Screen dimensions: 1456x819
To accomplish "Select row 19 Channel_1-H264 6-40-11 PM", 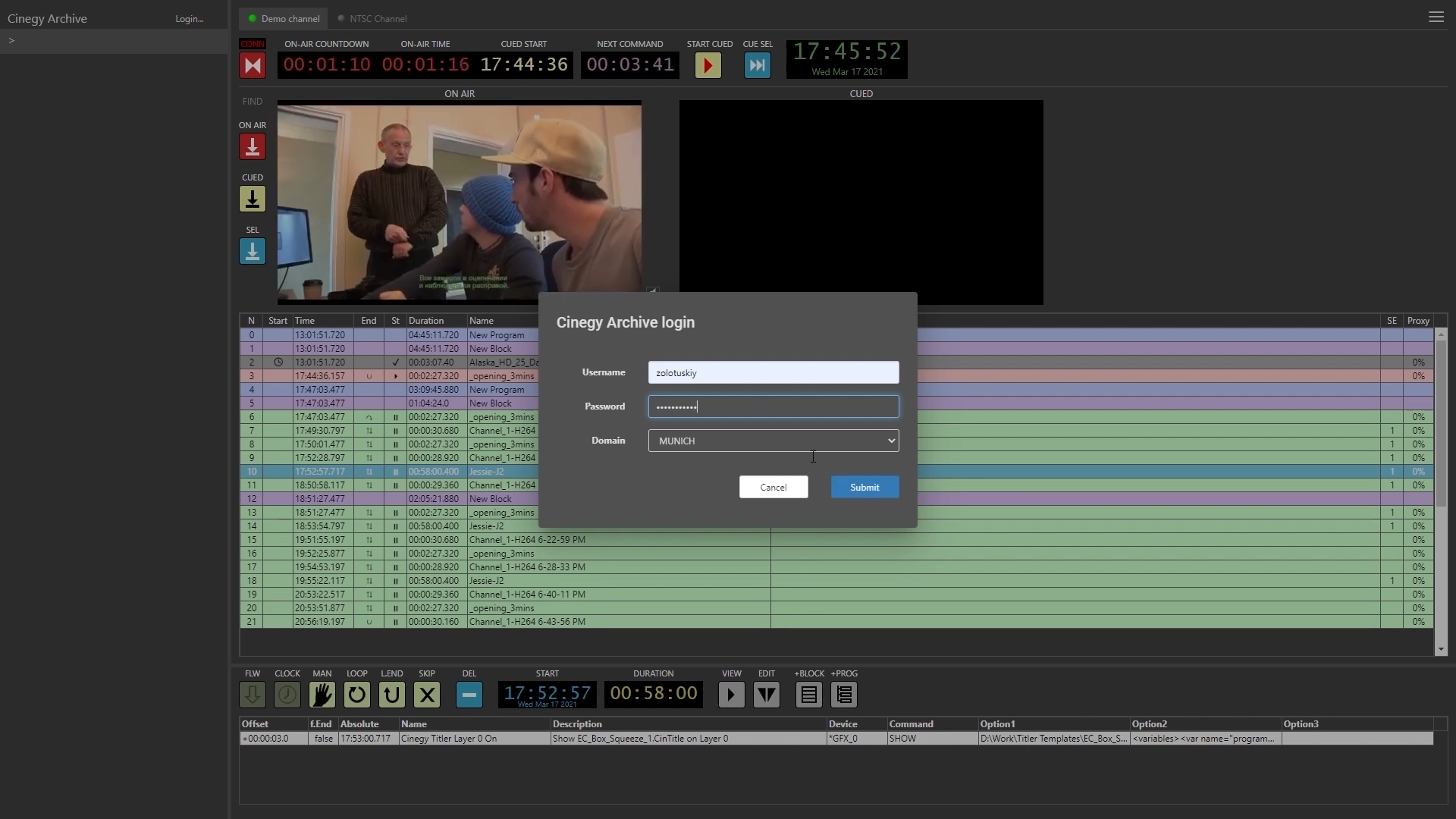I will point(836,595).
